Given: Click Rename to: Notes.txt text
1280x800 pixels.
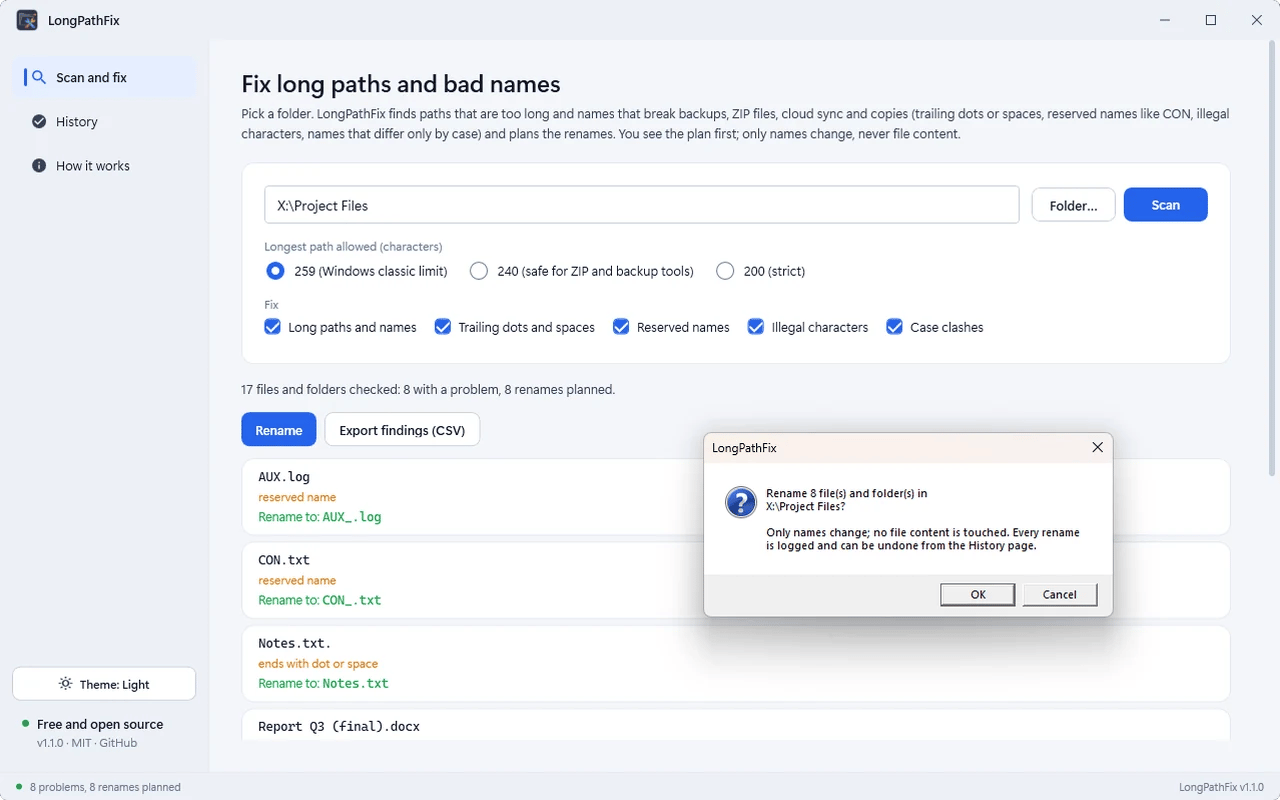Looking at the screenshot, I should click(323, 683).
